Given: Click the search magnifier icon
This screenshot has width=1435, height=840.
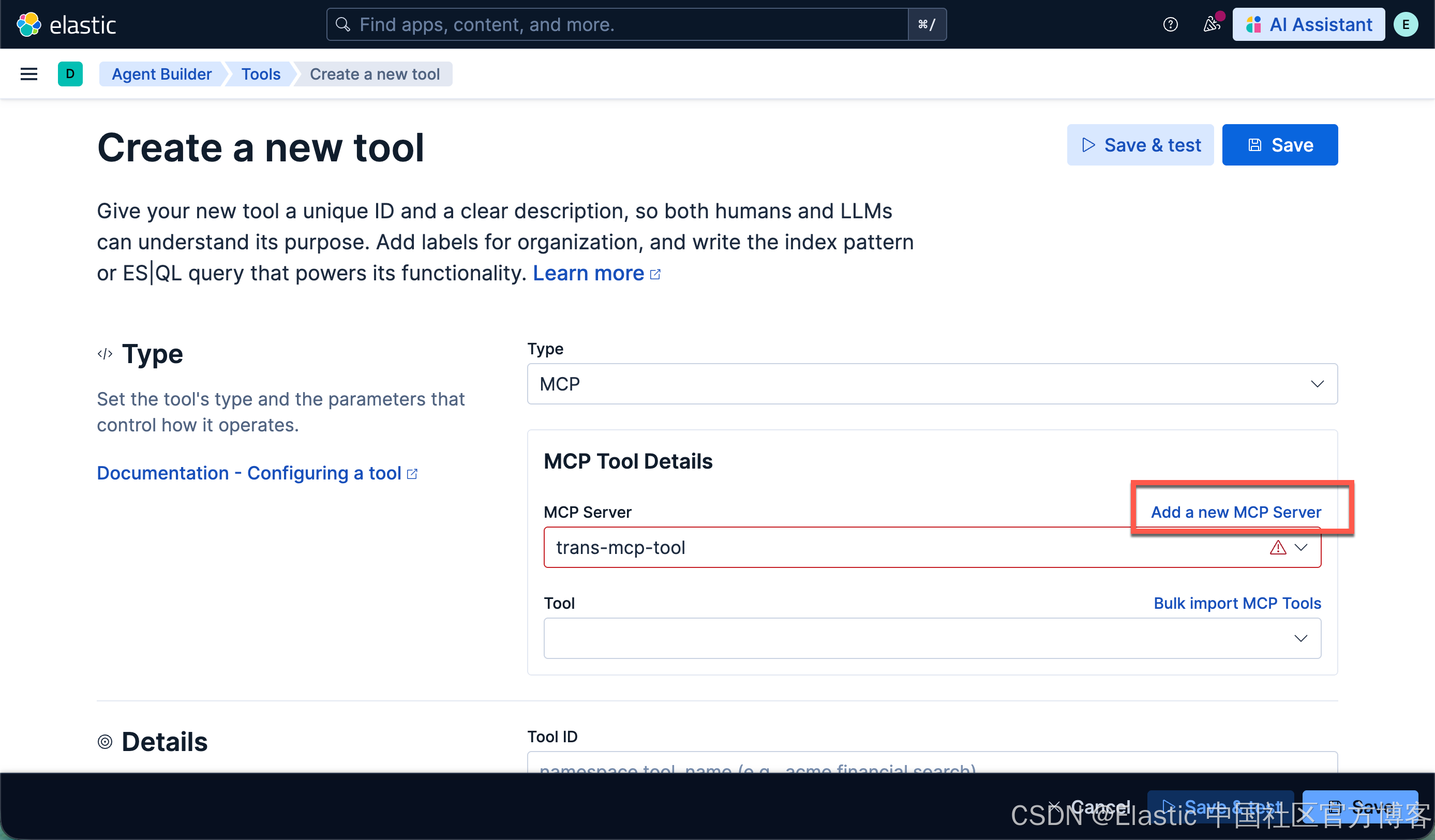Looking at the screenshot, I should (343, 24).
